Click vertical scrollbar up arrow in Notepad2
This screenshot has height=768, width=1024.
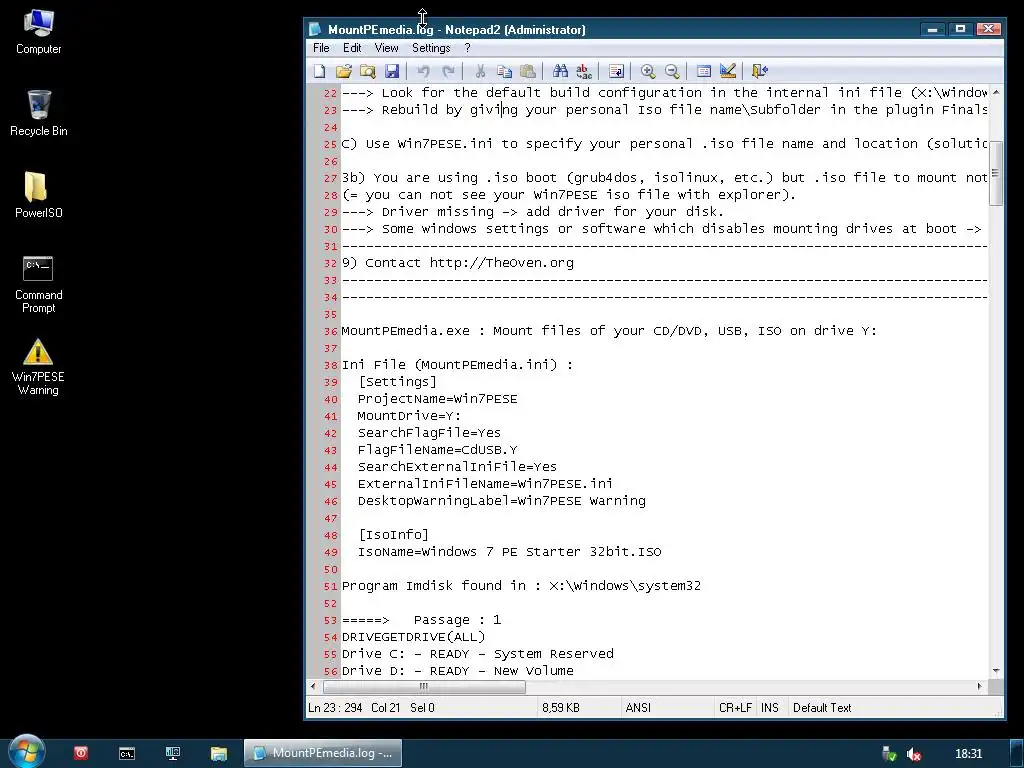pyautogui.click(x=996, y=92)
